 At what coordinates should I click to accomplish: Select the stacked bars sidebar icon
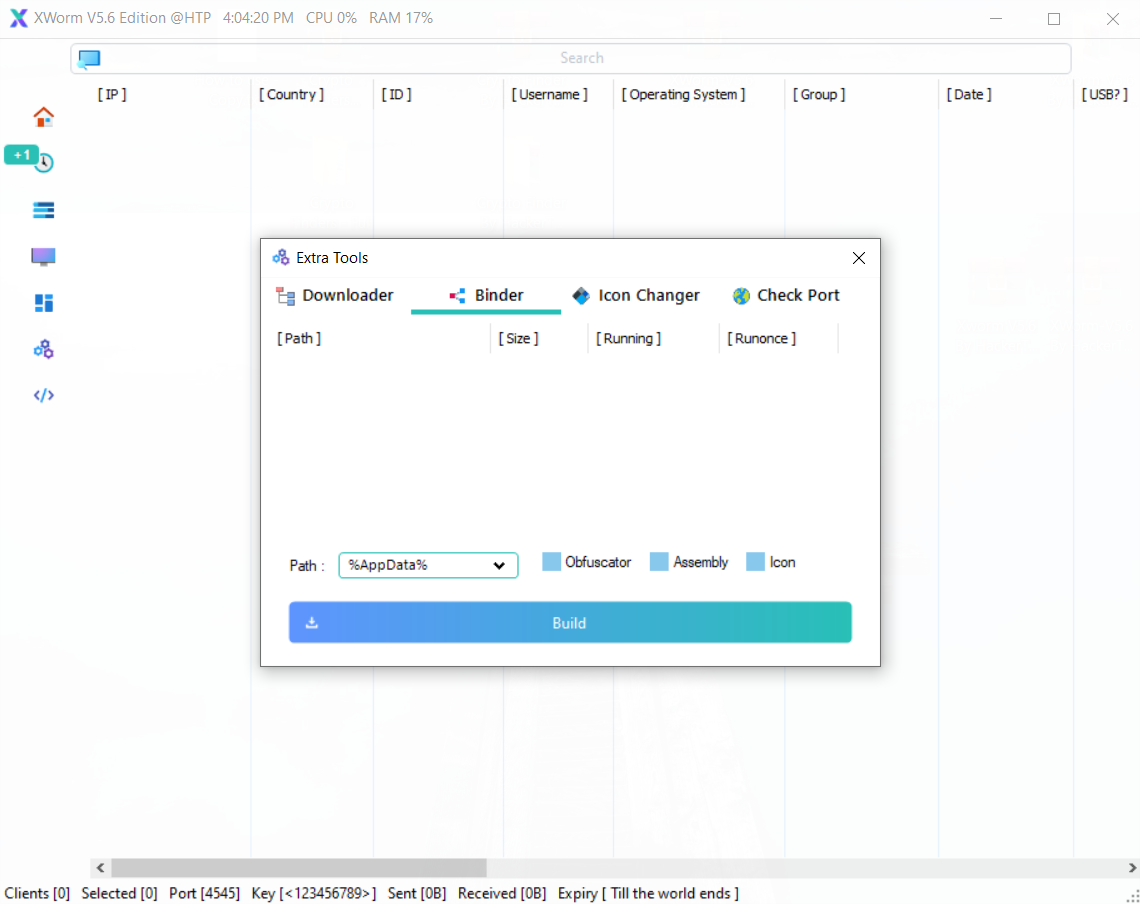pyautogui.click(x=43, y=210)
